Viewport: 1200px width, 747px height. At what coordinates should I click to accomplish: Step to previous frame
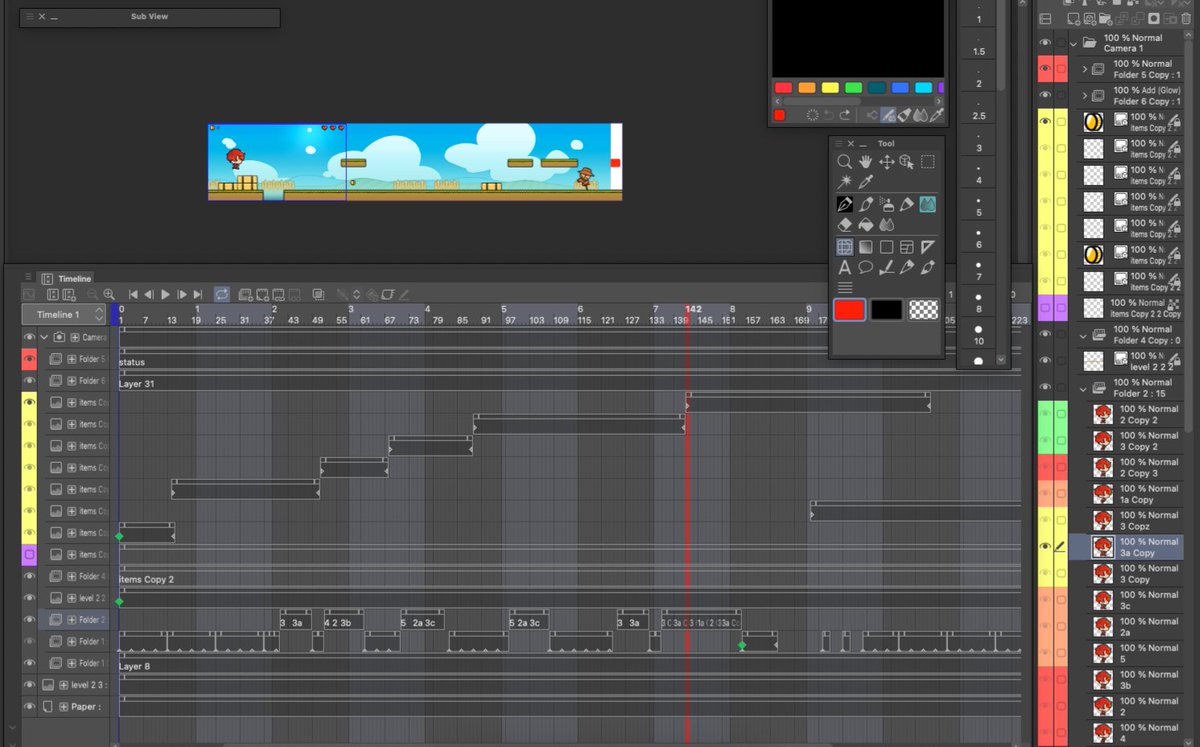pos(149,294)
